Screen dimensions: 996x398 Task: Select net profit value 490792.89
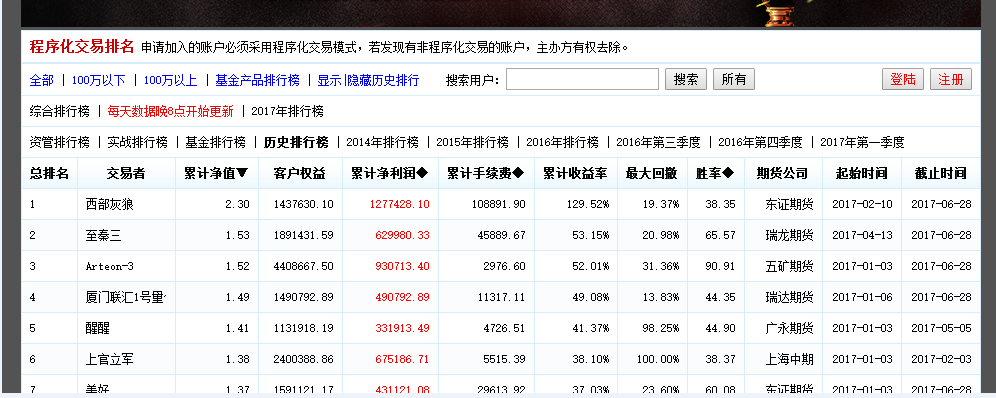coord(402,297)
